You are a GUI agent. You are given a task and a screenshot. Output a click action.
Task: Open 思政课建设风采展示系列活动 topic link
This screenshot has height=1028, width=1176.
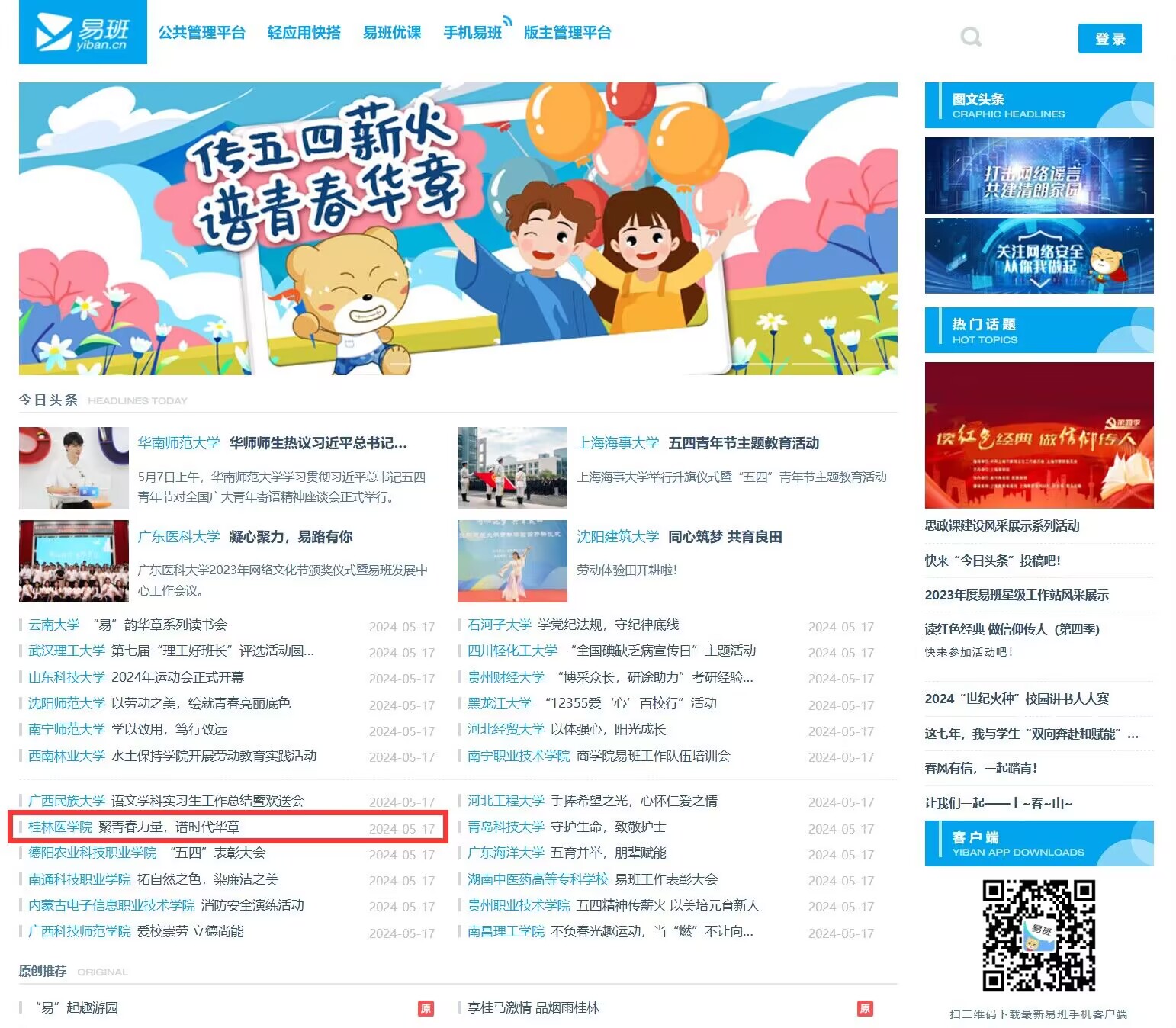tap(1002, 525)
